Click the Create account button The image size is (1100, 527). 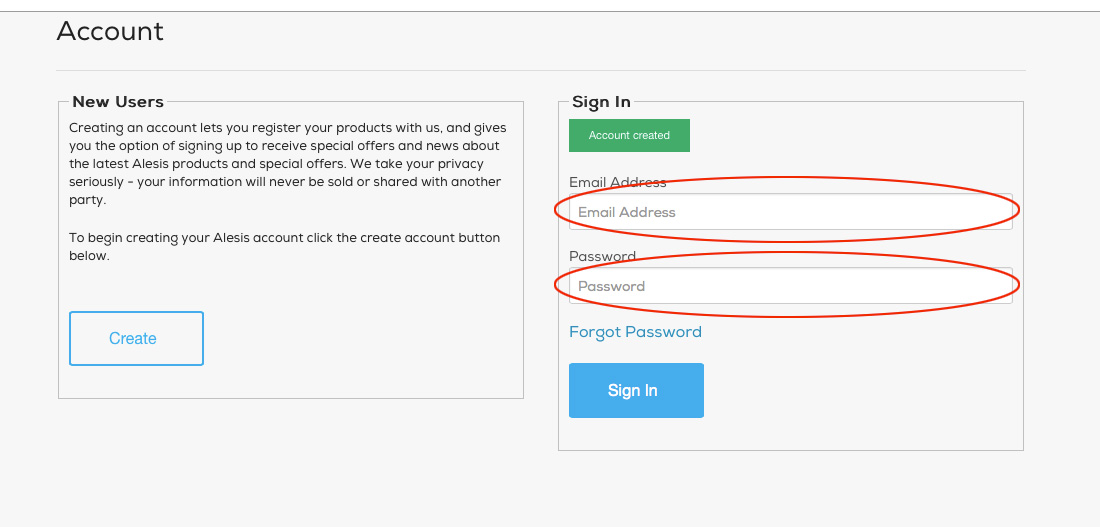pos(136,338)
